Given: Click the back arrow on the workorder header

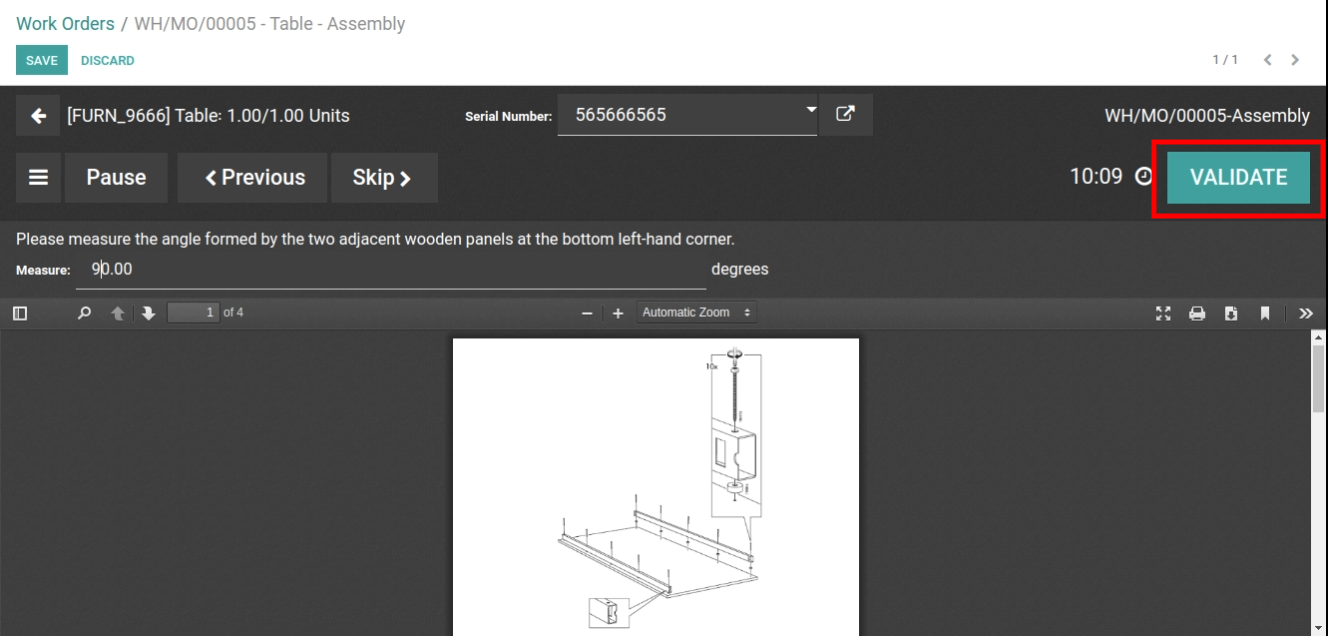Looking at the screenshot, I should click(x=37, y=115).
